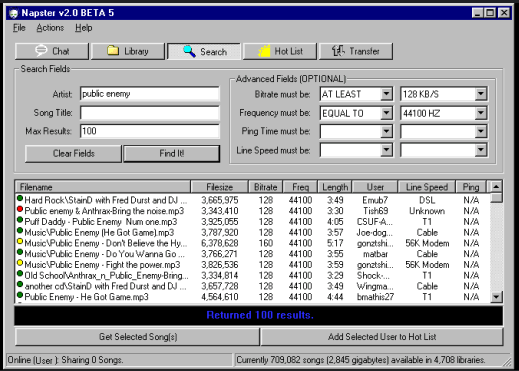Switch to the Transfer tab

(x=356, y=51)
